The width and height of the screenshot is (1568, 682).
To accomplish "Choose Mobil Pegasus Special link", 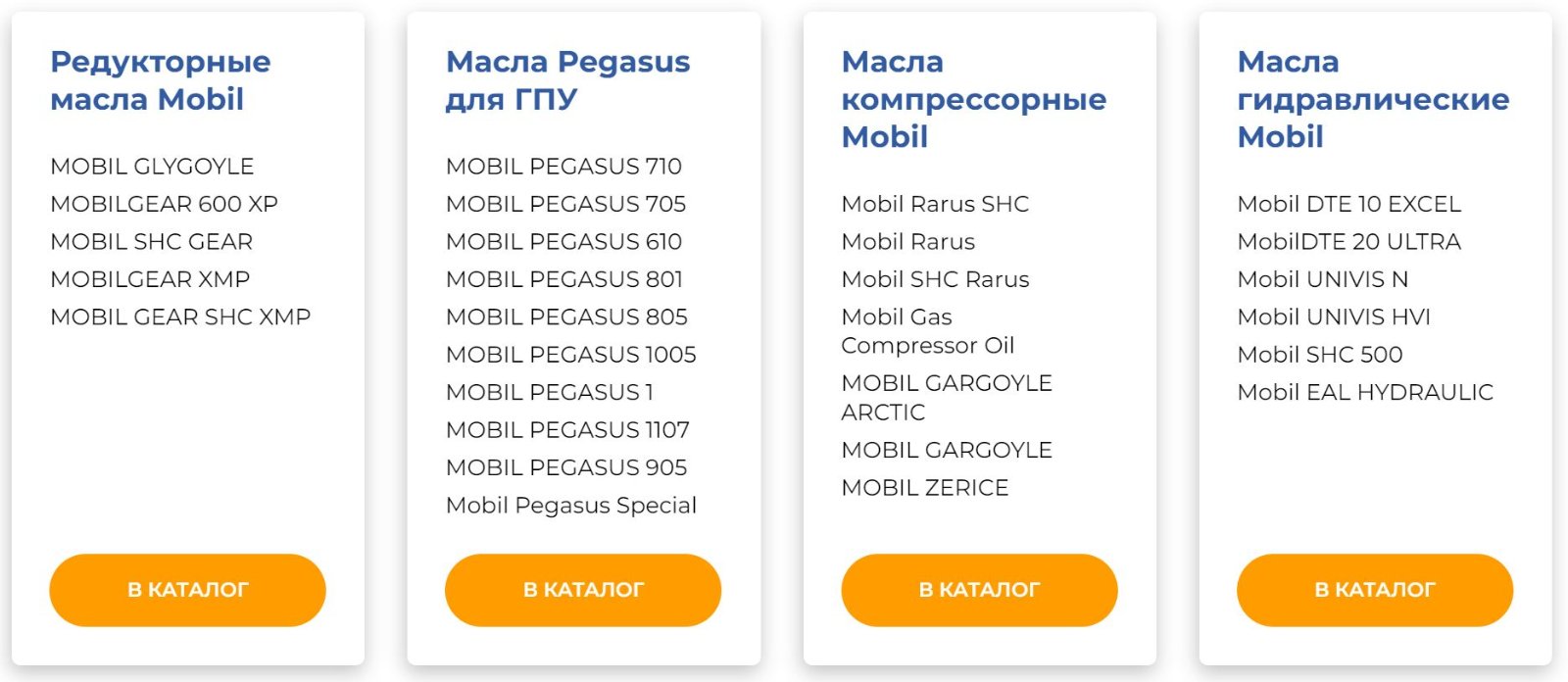I will [x=571, y=506].
